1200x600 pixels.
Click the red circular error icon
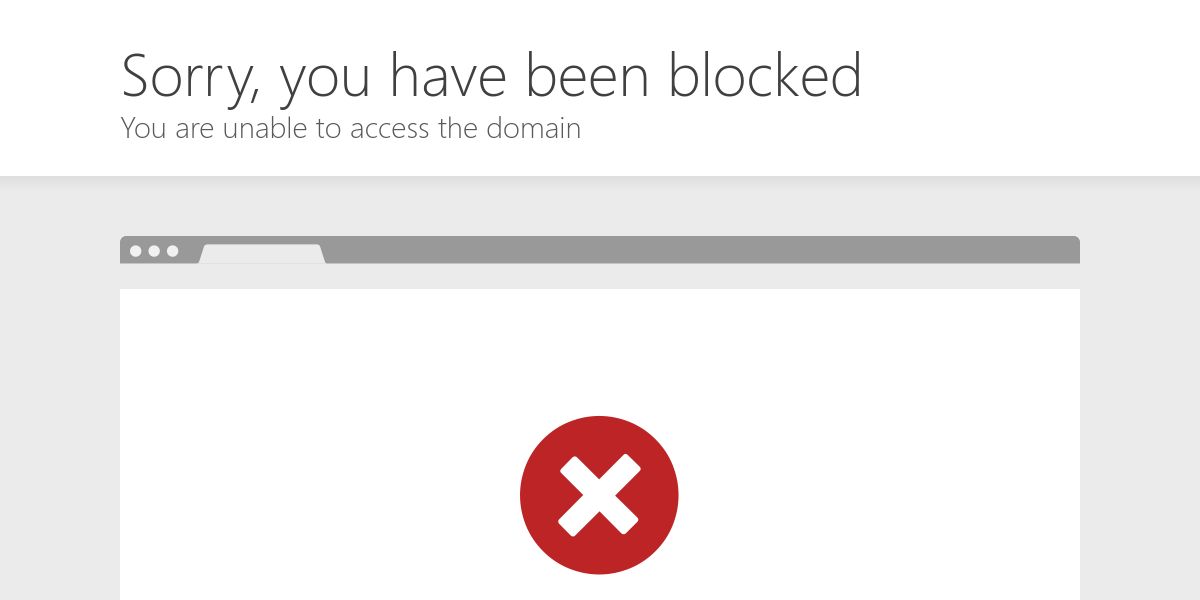(599, 495)
